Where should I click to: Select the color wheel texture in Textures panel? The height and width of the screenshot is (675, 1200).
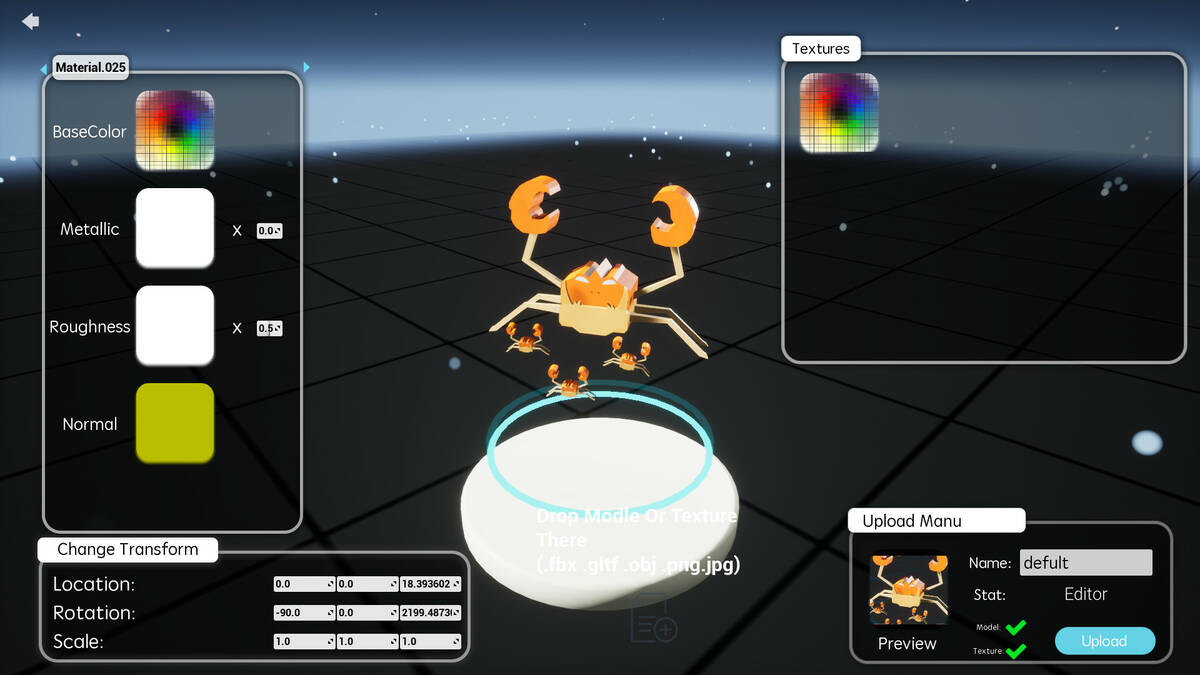pyautogui.click(x=839, y=112)
